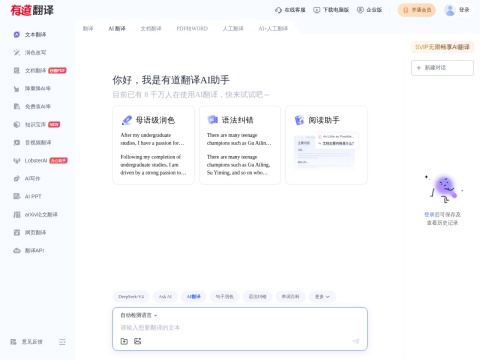
Task: Open LobsterAI in the sidebar
Action: (30, 160)
